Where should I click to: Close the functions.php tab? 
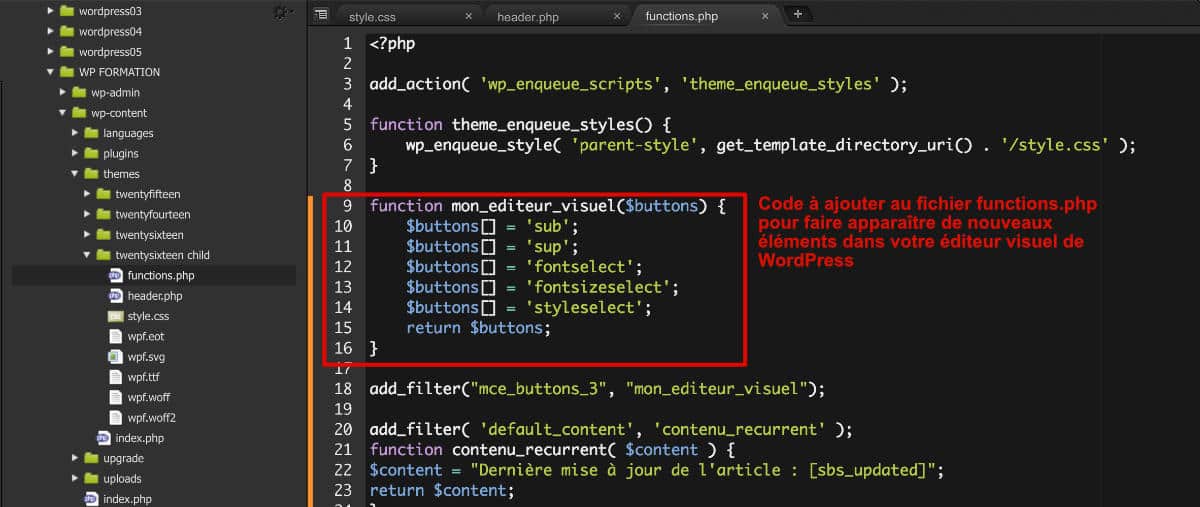(767, 16)
